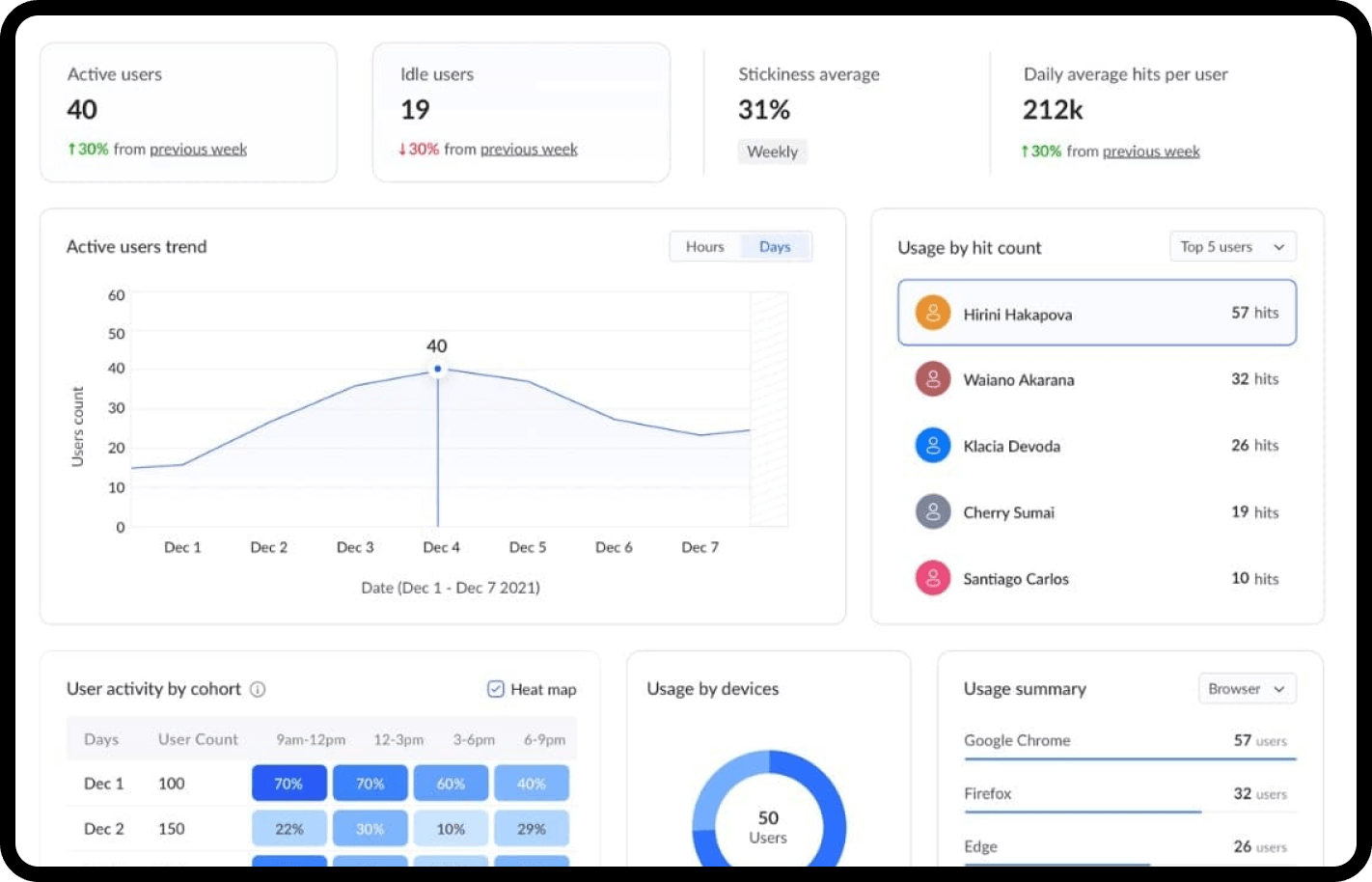Click info icon beside User activity by cohort

point(258,689)
